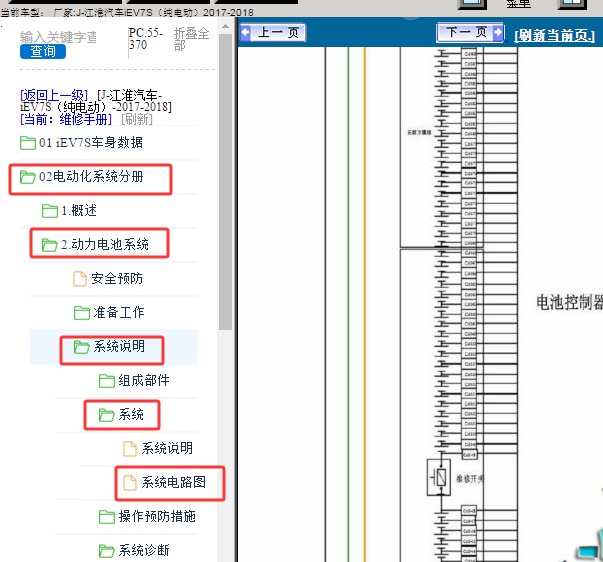
Task: Click the 折叠全部 collapse-all link
Action: 192,39
